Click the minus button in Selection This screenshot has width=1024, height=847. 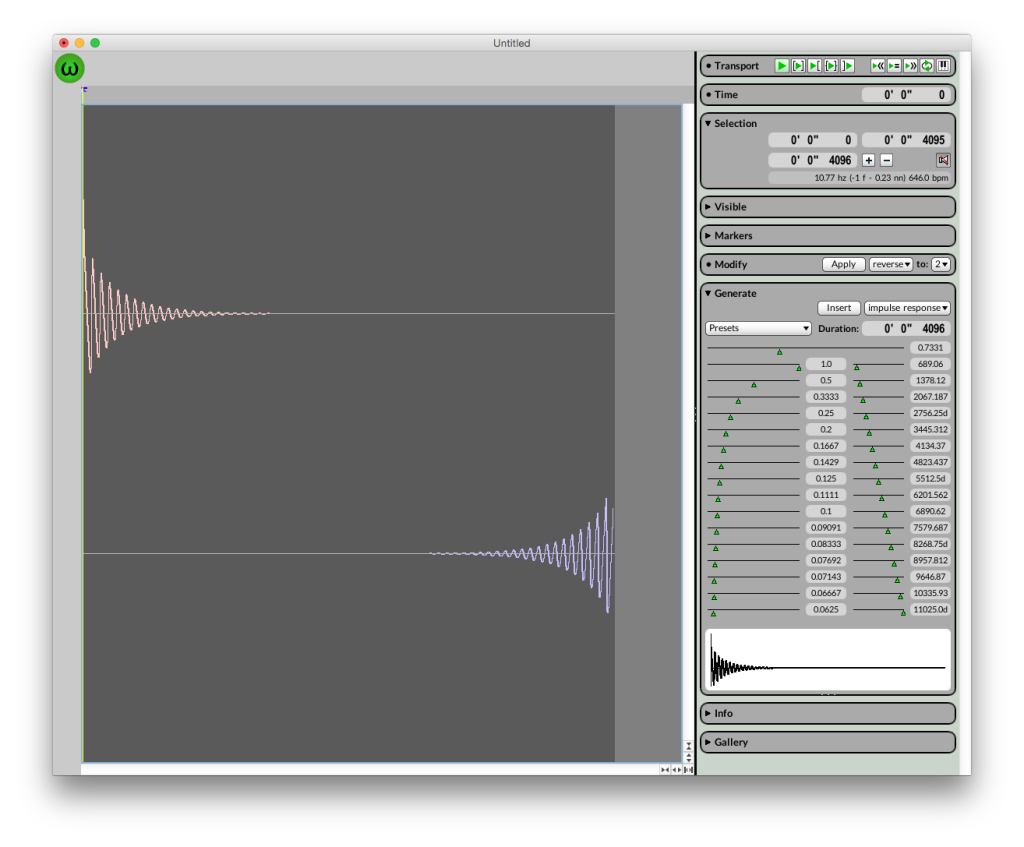point(886,160)
